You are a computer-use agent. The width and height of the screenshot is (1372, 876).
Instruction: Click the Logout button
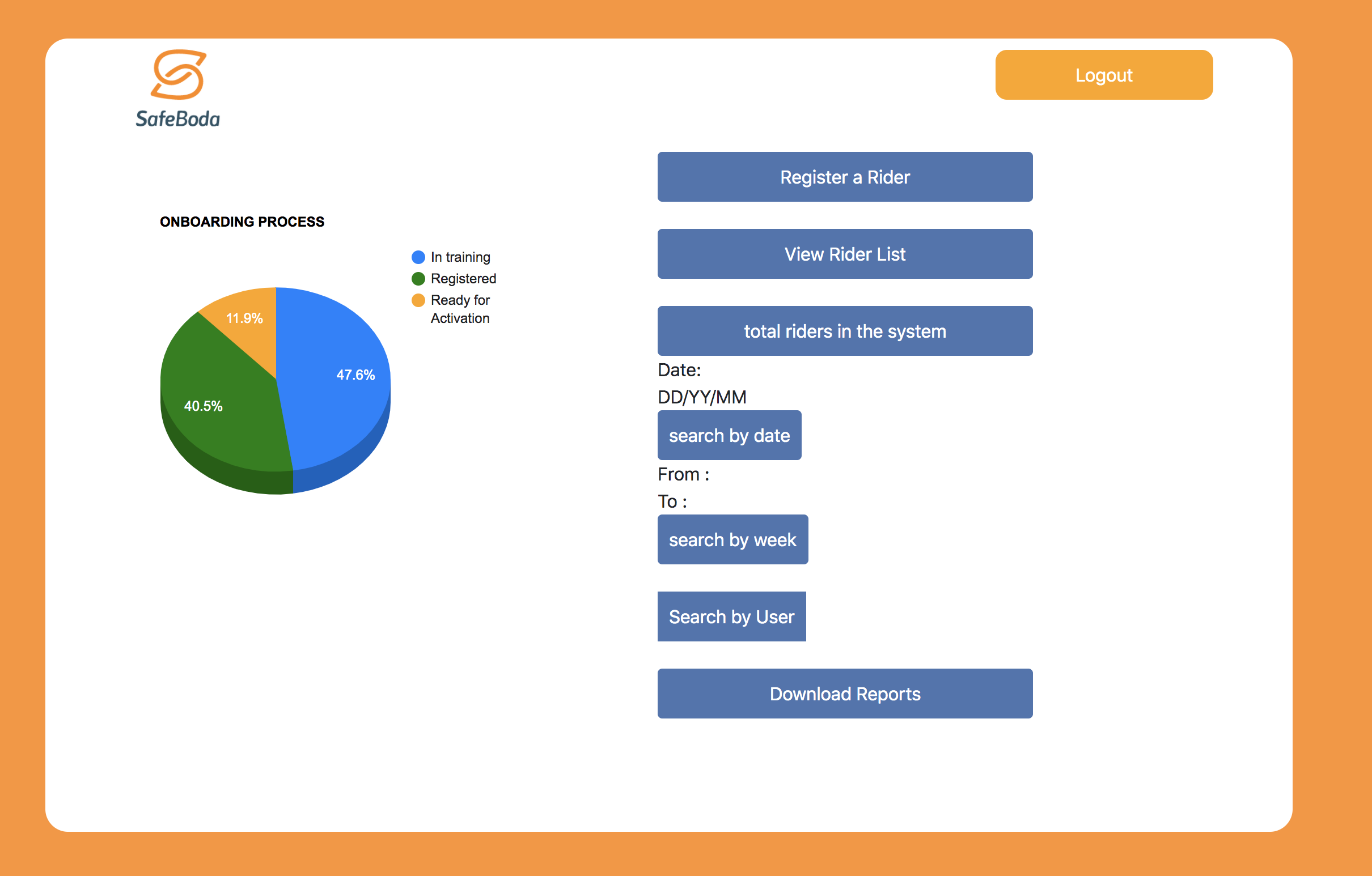point(1103,75)
